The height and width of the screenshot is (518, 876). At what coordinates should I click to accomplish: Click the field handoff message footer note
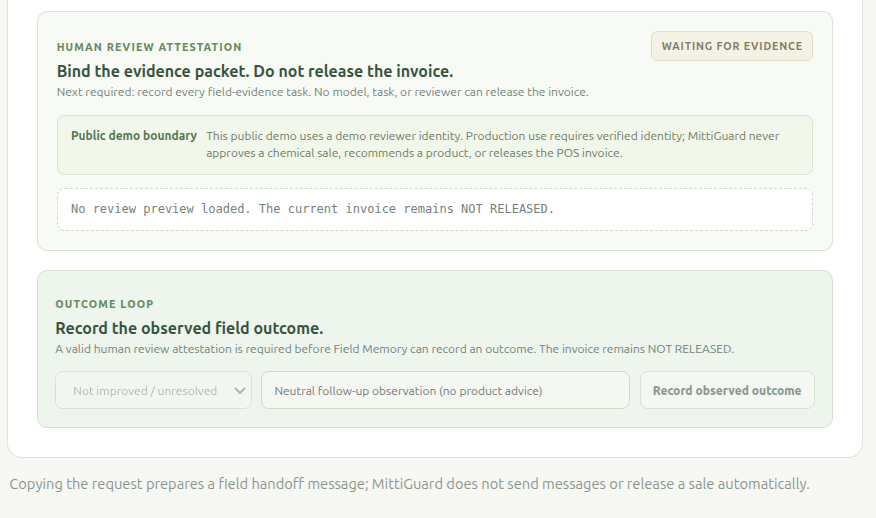[x=409, y=483]
